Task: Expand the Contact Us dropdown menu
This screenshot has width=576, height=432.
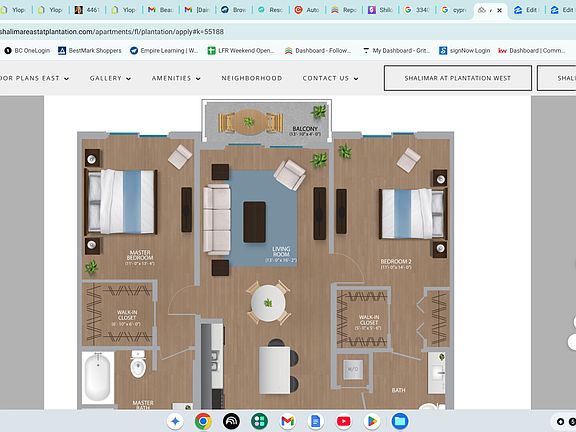Action: [x=330, y=78]
